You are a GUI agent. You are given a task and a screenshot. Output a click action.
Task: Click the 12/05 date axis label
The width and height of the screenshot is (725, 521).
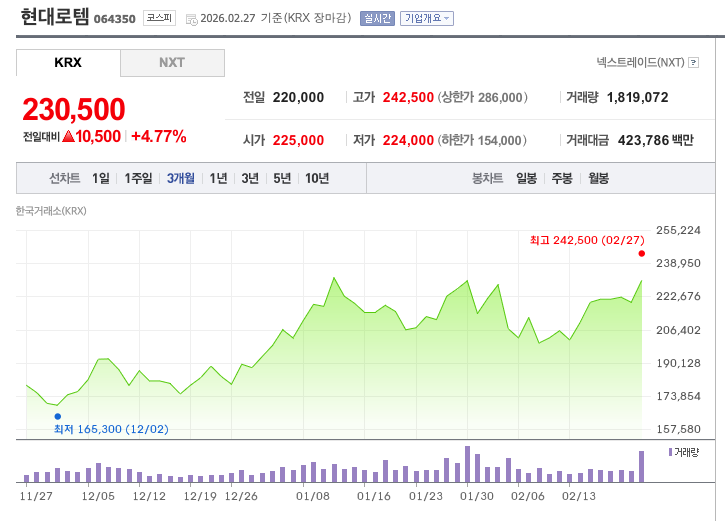[98, 496]
